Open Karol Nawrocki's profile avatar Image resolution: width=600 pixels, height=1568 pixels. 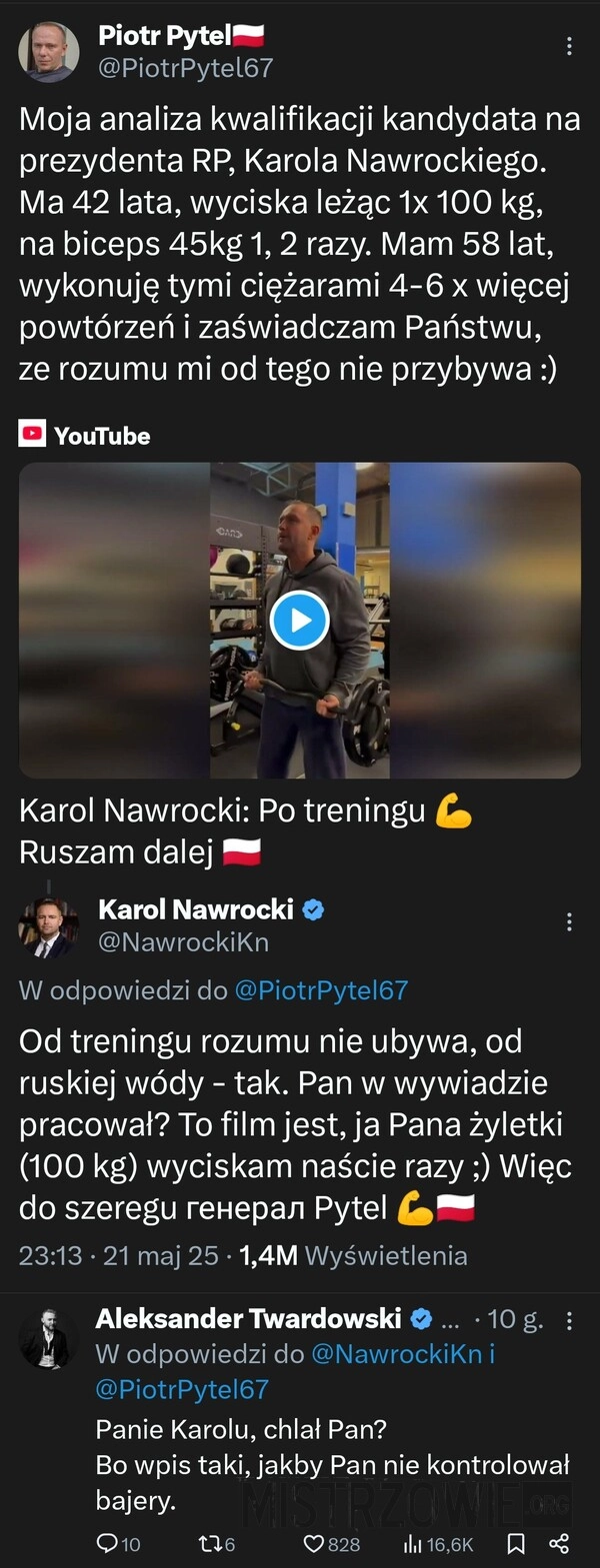point(47,926)
